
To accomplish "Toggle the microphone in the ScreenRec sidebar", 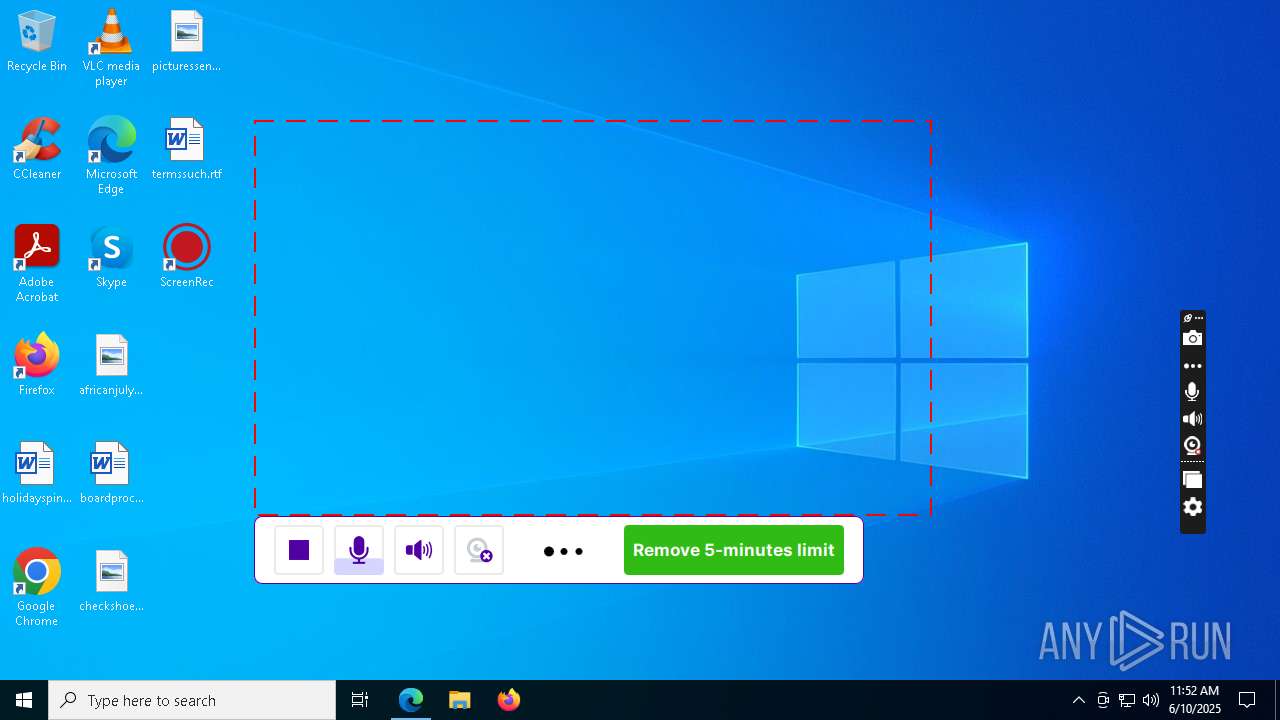I will 1192,392.
